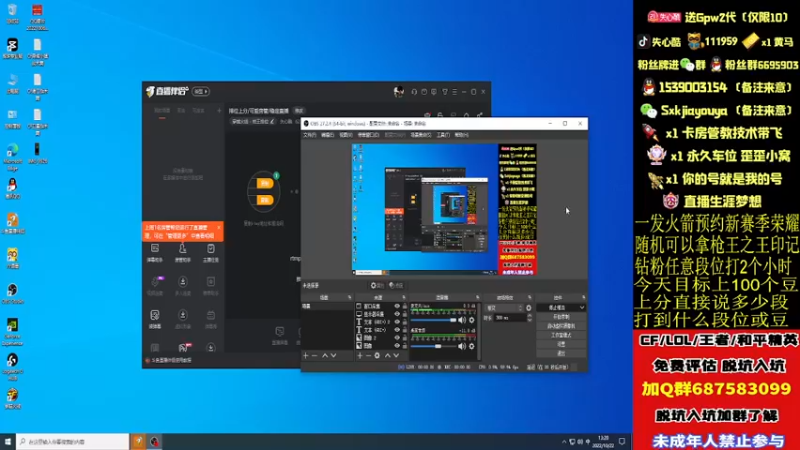Open the scene transition type dropdown
800x450 pixels.
pos(504,308)
